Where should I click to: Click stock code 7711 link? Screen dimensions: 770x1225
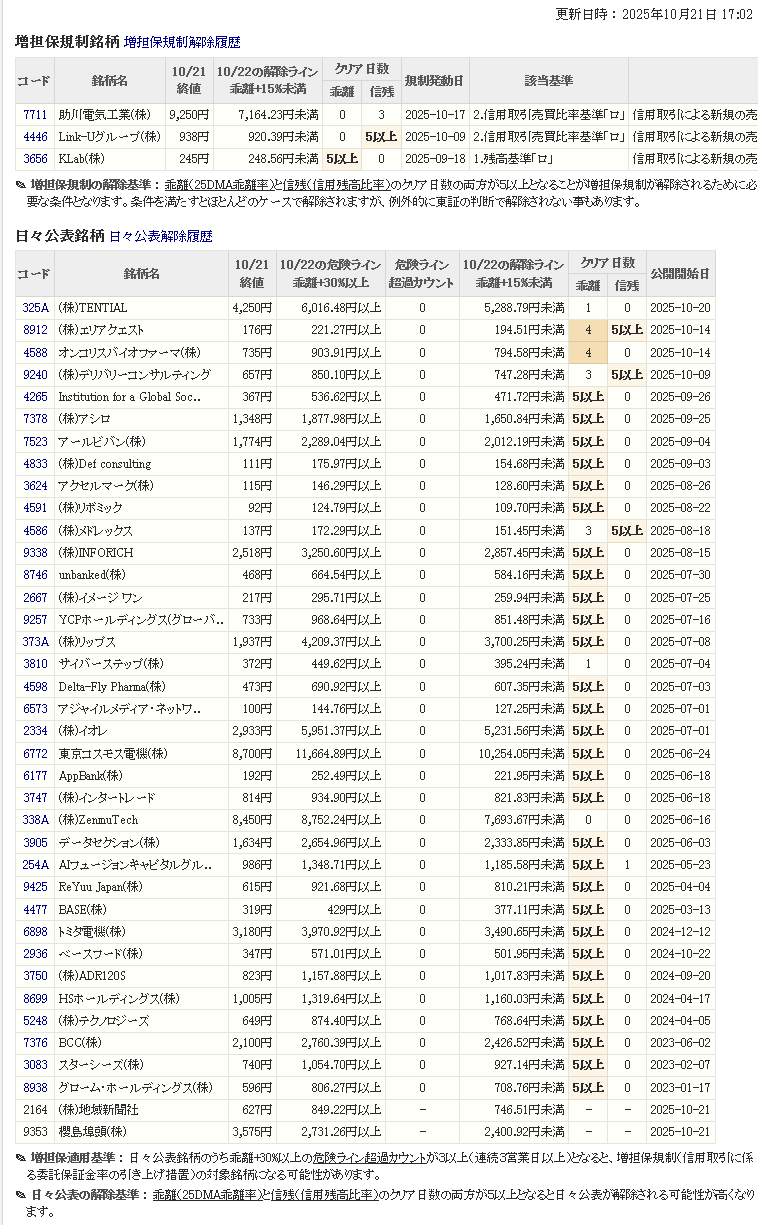[x=35, y=115]
